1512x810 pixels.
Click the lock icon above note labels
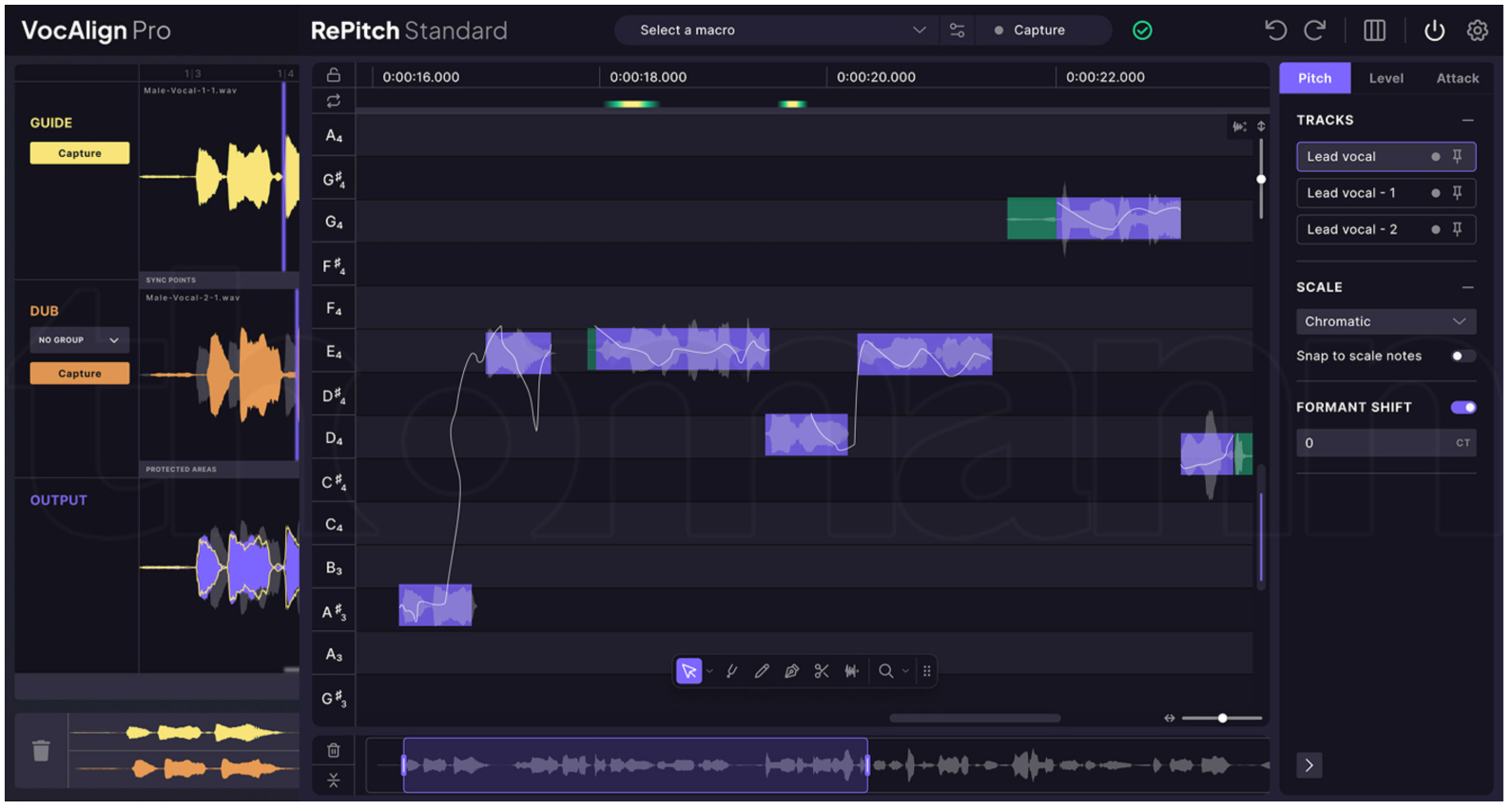(334, 75)
